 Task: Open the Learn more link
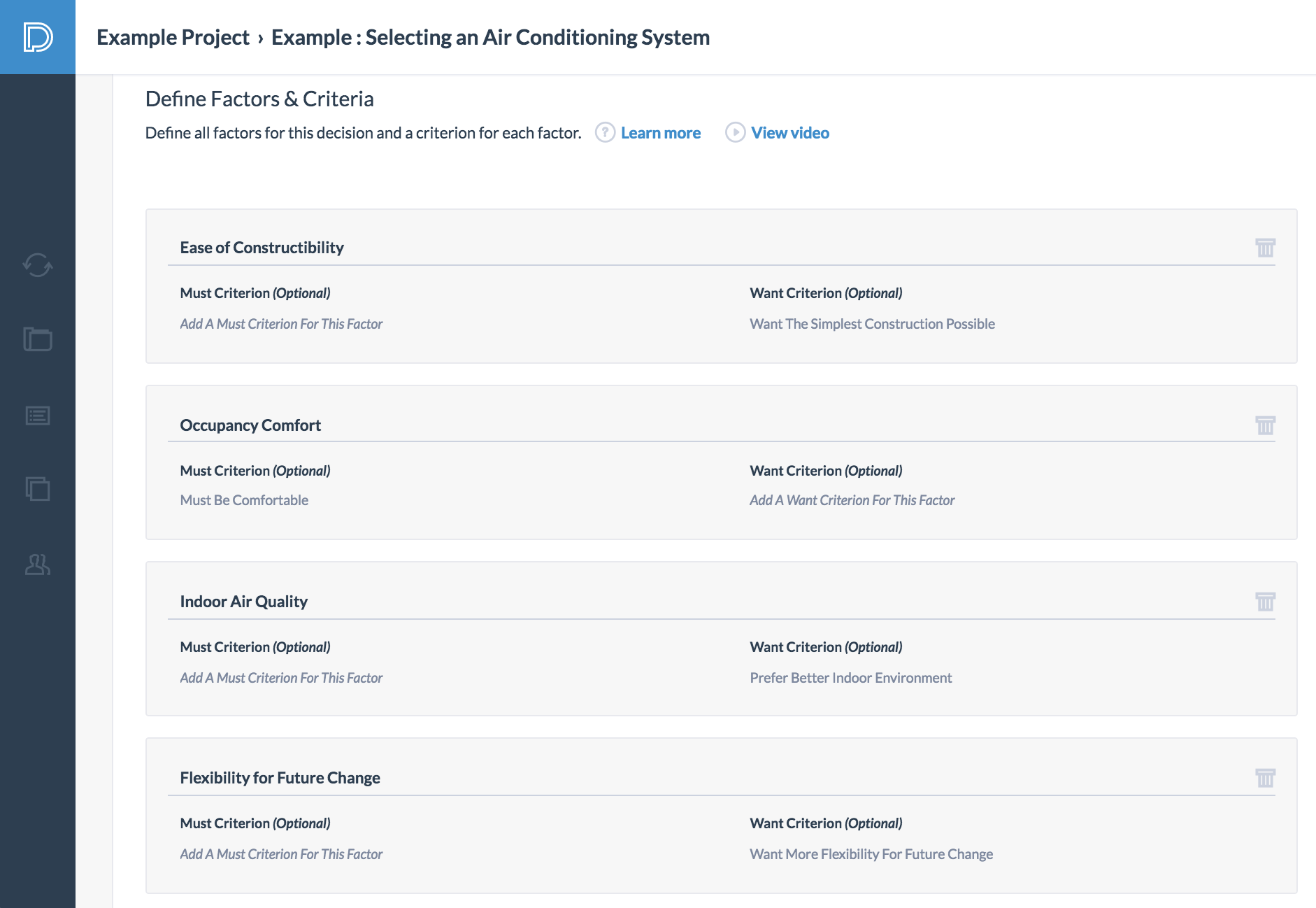click(661, 133)
